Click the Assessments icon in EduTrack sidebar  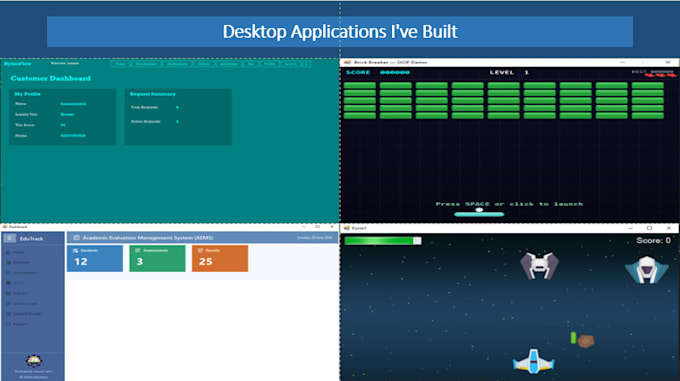click(8, 273)
